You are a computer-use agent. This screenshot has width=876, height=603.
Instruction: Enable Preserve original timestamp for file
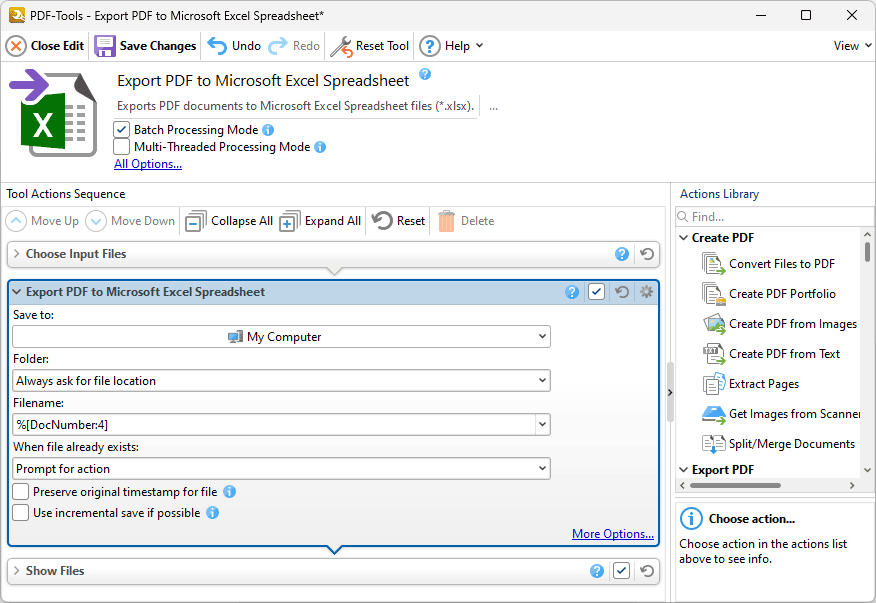[x=21, y=492]
